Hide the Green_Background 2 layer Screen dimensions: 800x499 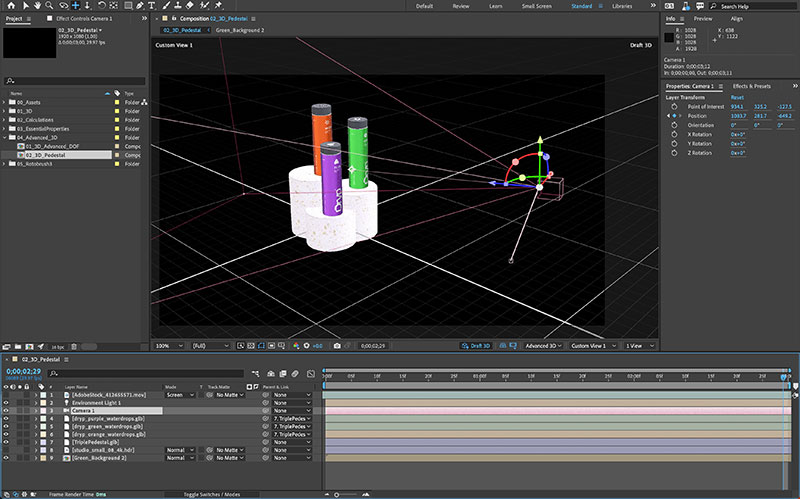click(x=6, y=458)
